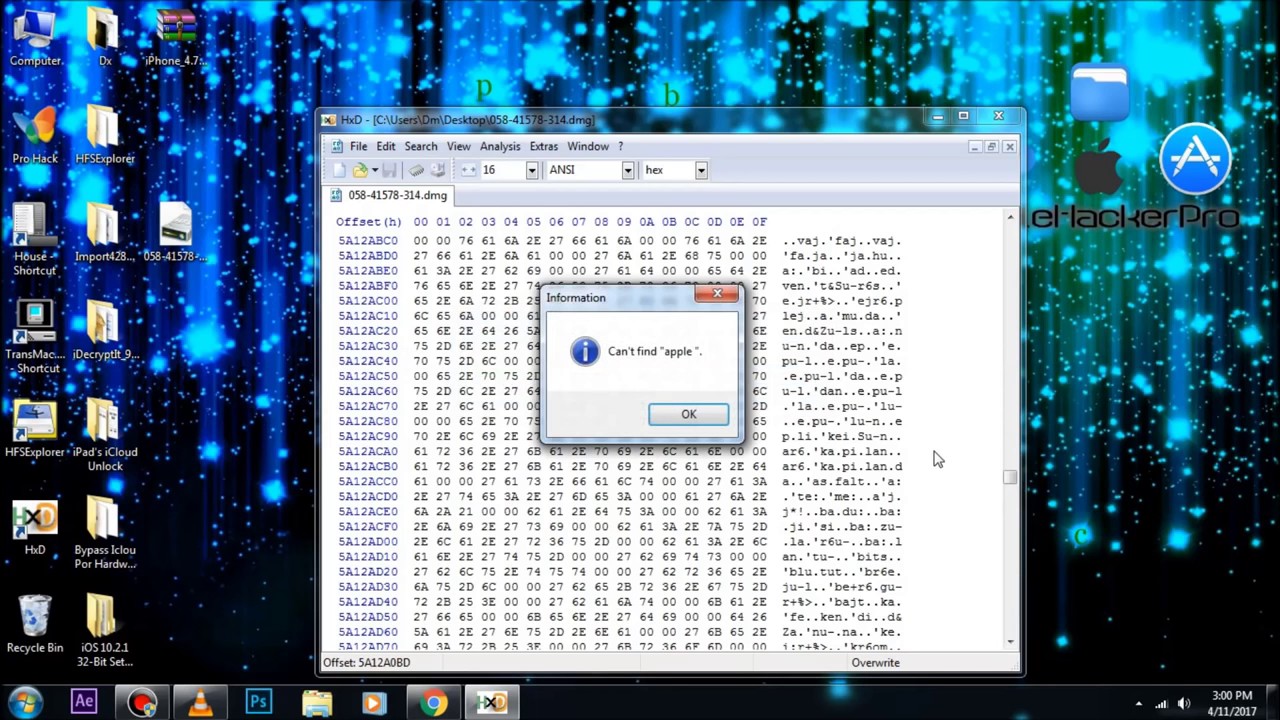Open the View menu in HxD
The height and width of the screenshot is (720, 1280).
point(458,146)
